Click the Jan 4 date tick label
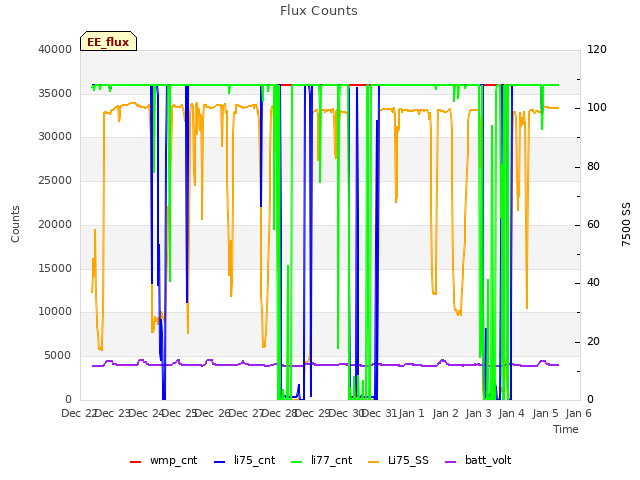The width and height of the screenshot is (640, 480). coord(512,413)
